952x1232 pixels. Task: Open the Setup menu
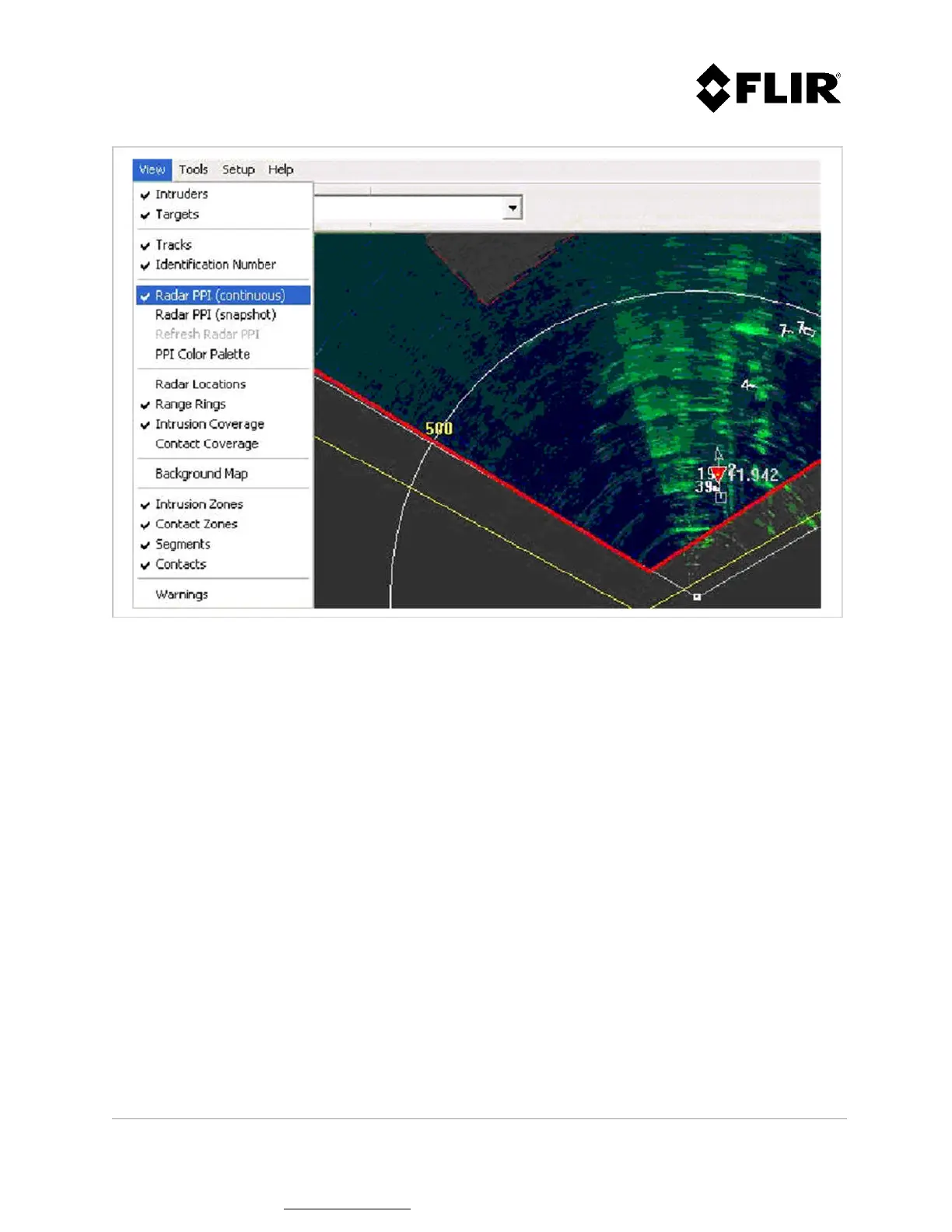238,170
